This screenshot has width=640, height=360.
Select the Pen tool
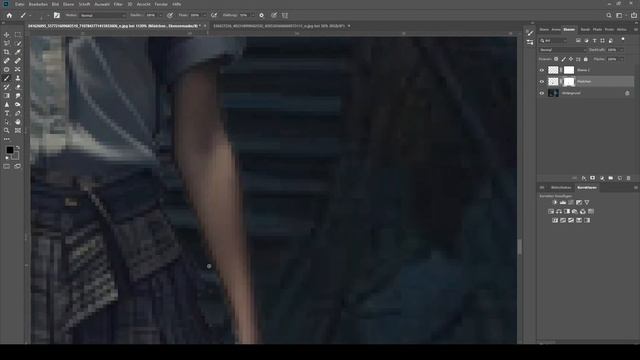tap(18, 113)
